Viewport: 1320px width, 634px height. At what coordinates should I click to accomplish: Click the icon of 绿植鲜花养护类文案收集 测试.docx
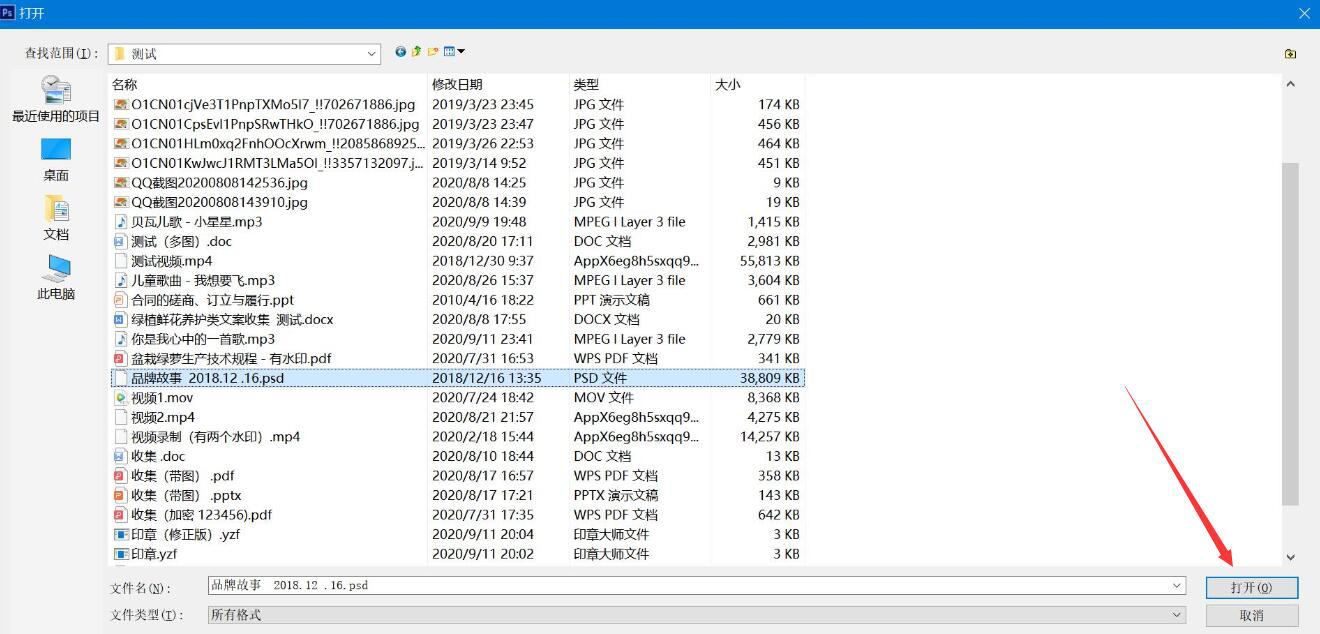[x=121, y=319]
